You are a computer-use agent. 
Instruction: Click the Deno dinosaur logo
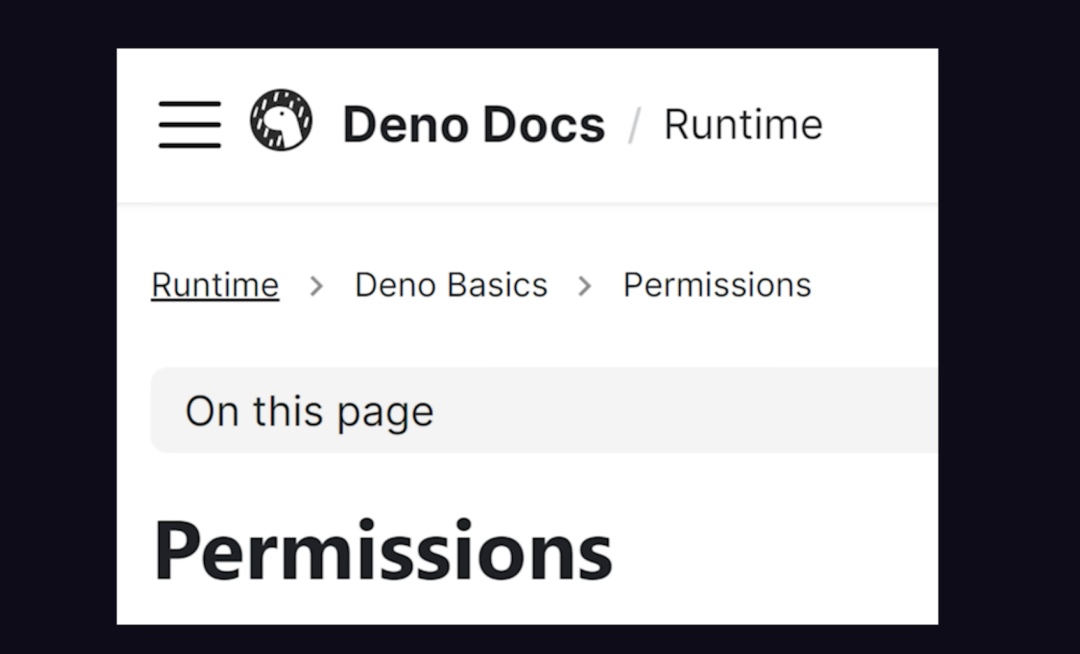tap(281, 120)
